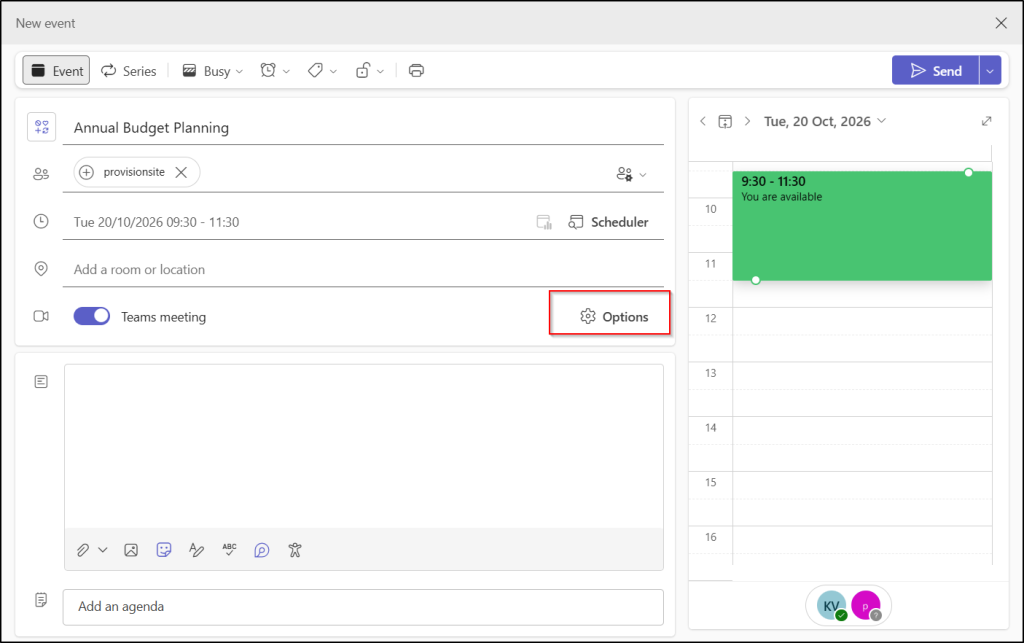Click the availability chart icon
This screenshot has height=643, width=1024.
coord(544,222)
